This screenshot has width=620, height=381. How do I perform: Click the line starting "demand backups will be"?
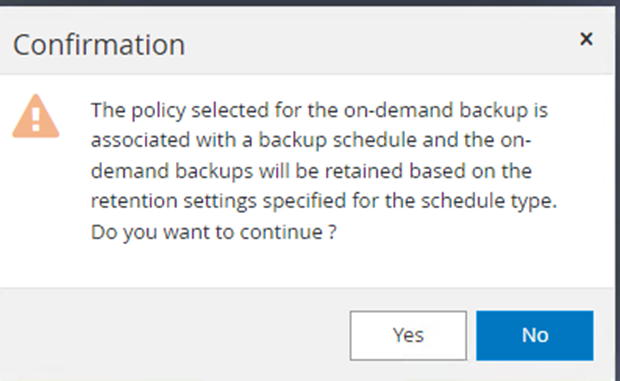point(311,171)
